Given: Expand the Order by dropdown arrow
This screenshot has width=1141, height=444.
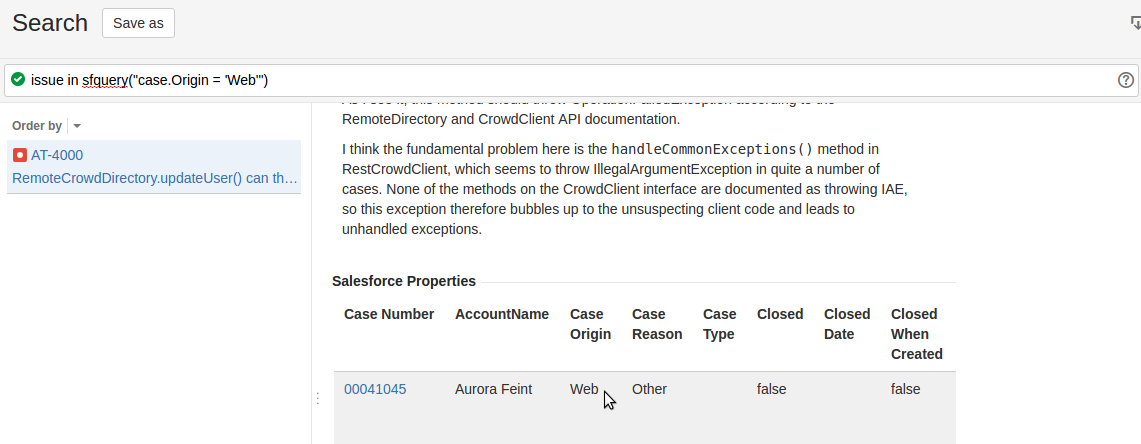Looking at the screenshot, I should 77,126.
